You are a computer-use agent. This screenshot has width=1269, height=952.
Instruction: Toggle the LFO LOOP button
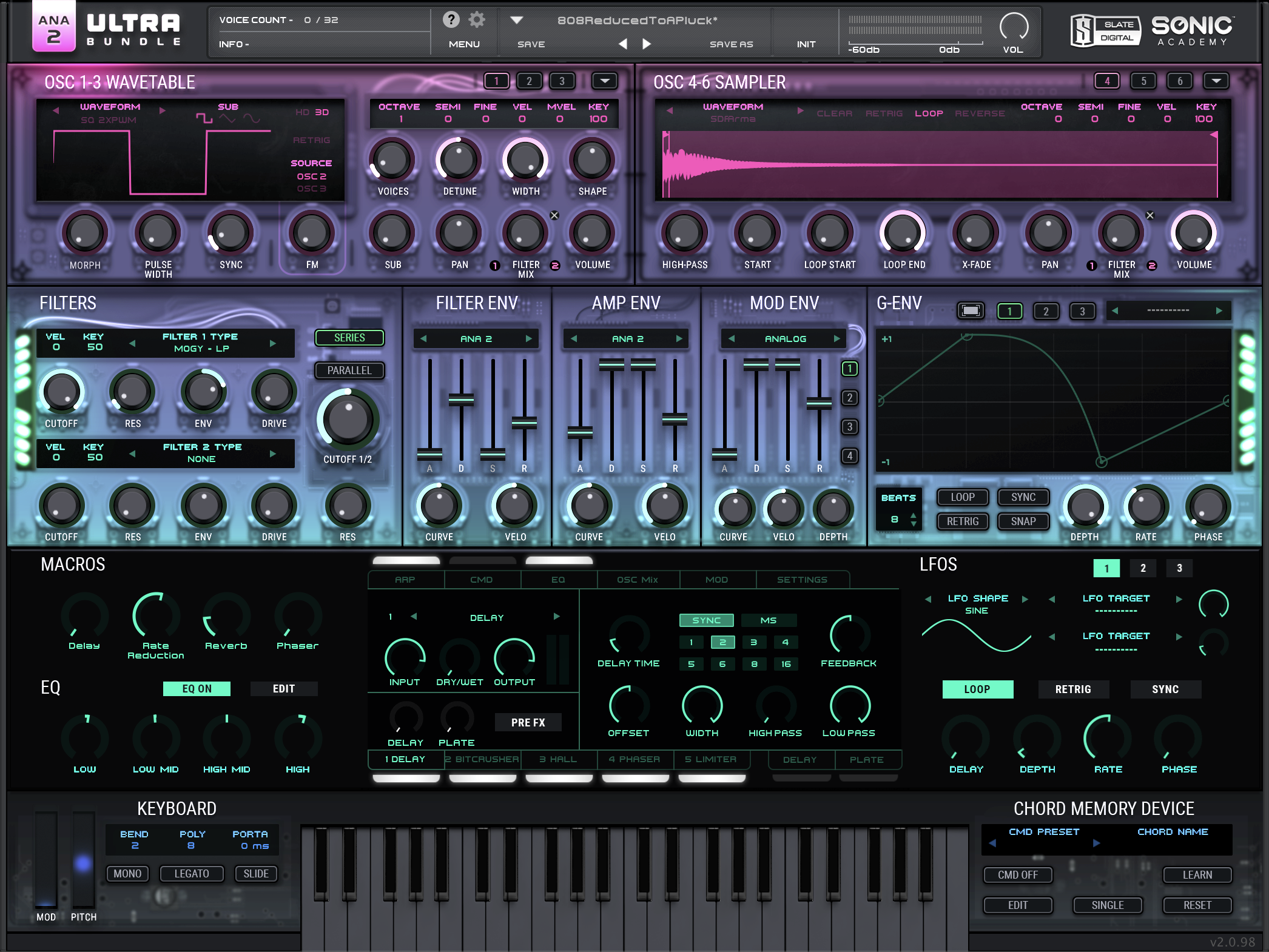[977, 689]
